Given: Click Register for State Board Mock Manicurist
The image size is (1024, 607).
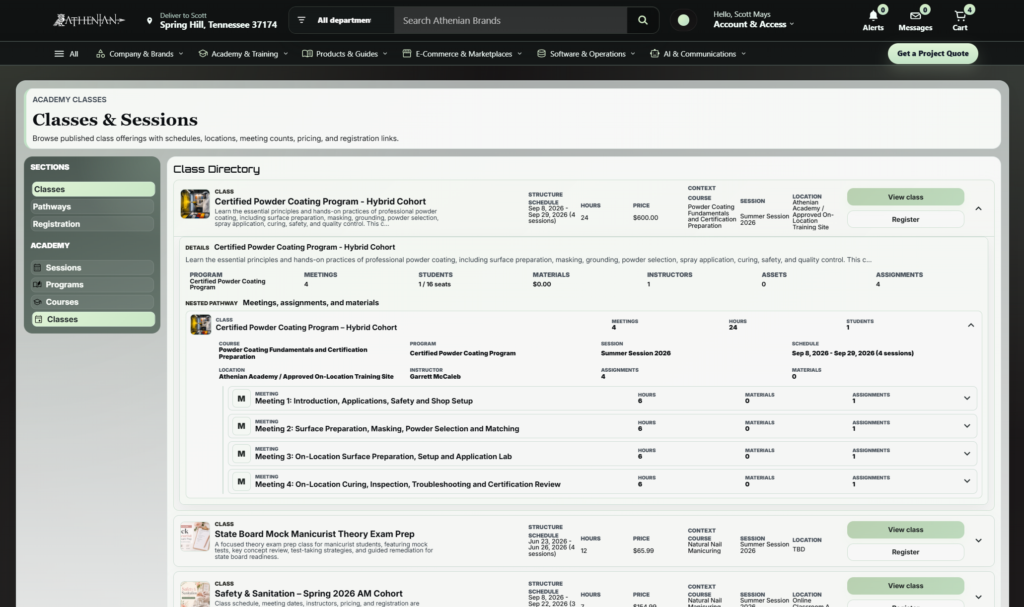Looking at the screenshot, I should (x=905, y=552).
